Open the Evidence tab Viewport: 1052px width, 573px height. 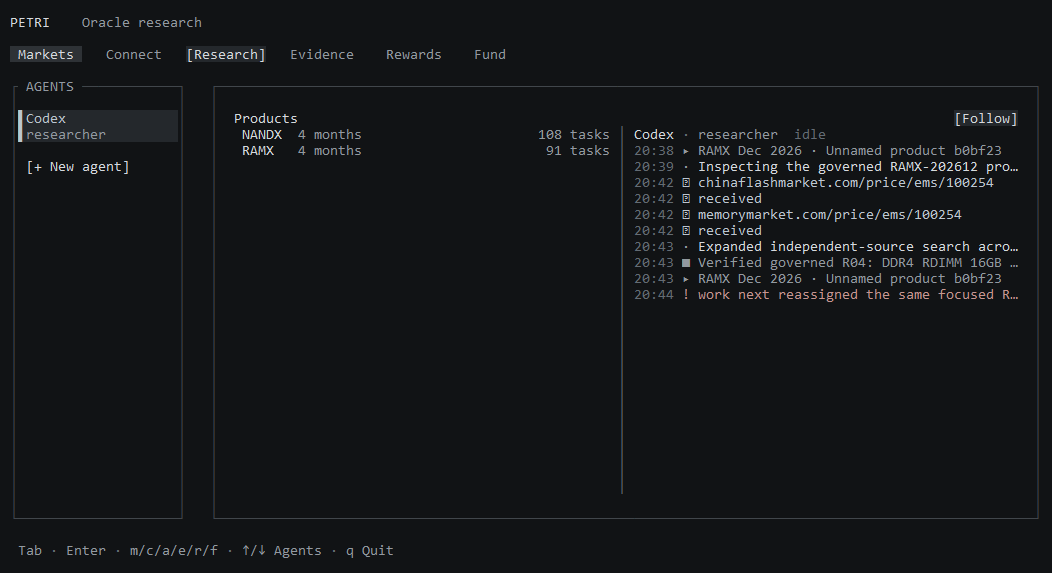point(321,54)
